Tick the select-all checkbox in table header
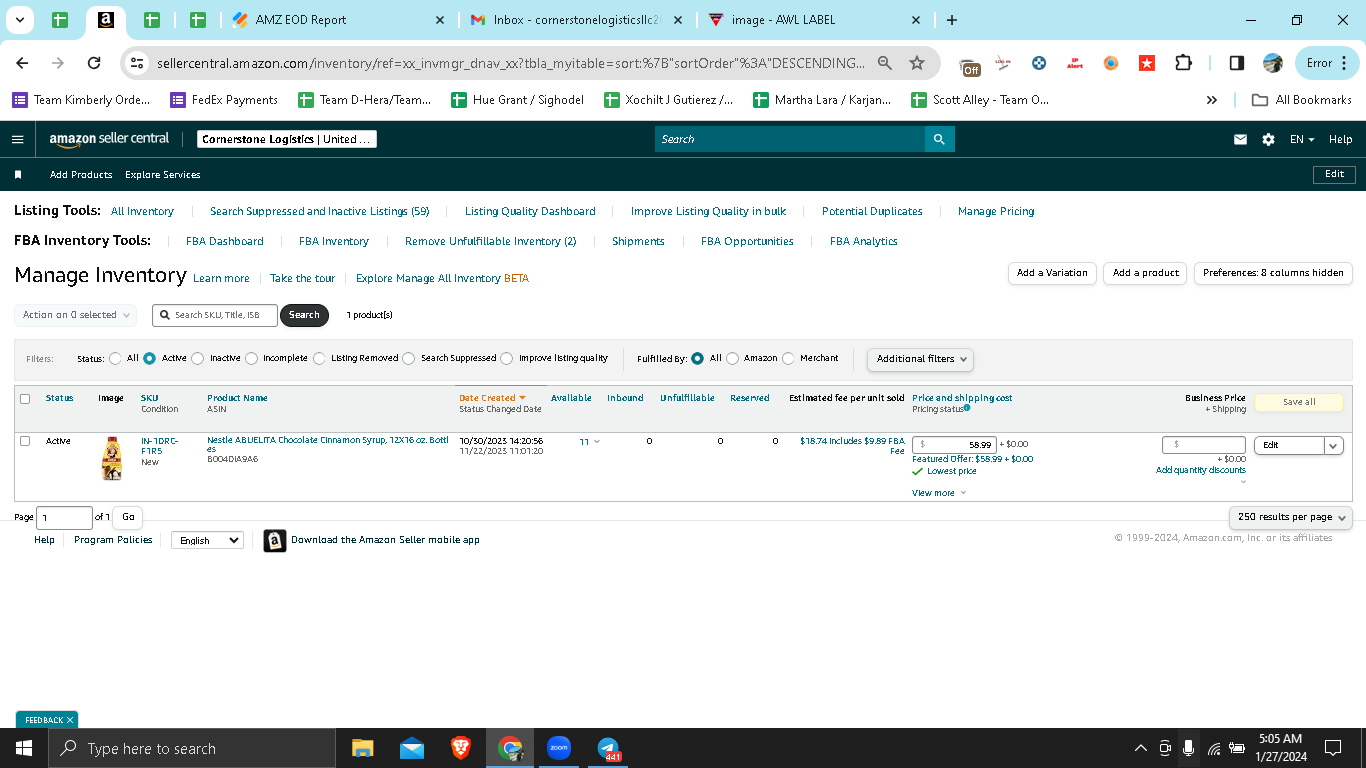The height and width of the screenshot is (768, 1366). [25, 399]
